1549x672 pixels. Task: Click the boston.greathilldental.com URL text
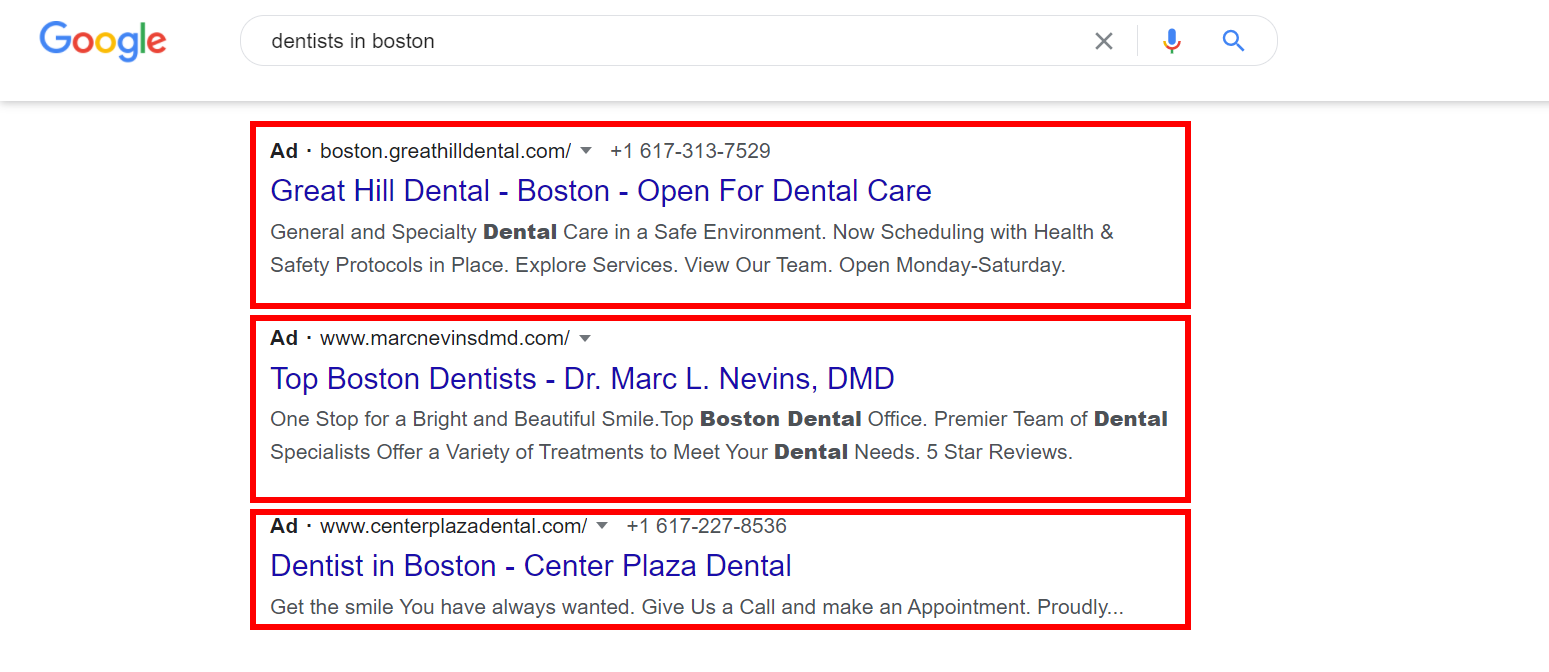tap(445, 151)
